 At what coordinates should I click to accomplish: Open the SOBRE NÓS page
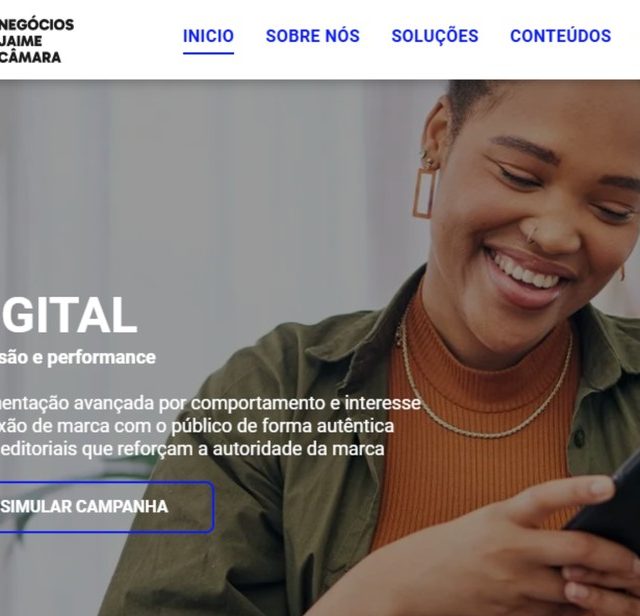point(313,36)
